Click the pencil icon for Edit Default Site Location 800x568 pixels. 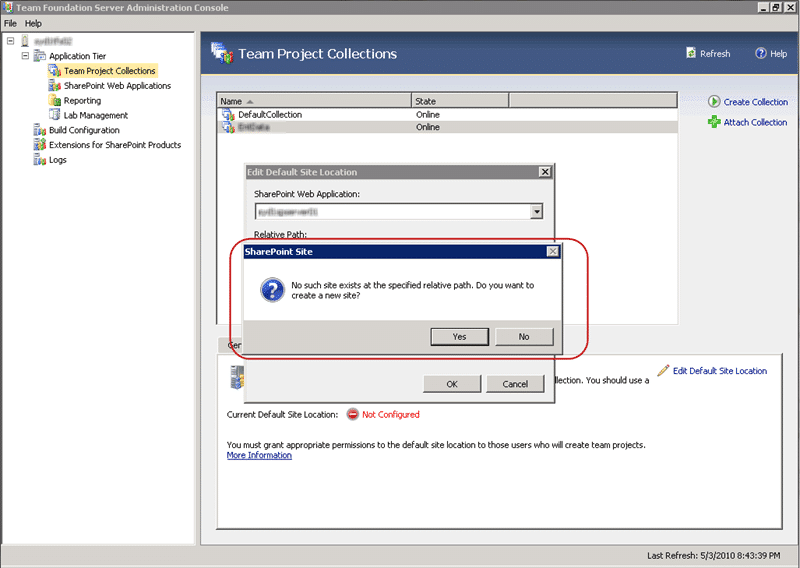coord(663,371)
